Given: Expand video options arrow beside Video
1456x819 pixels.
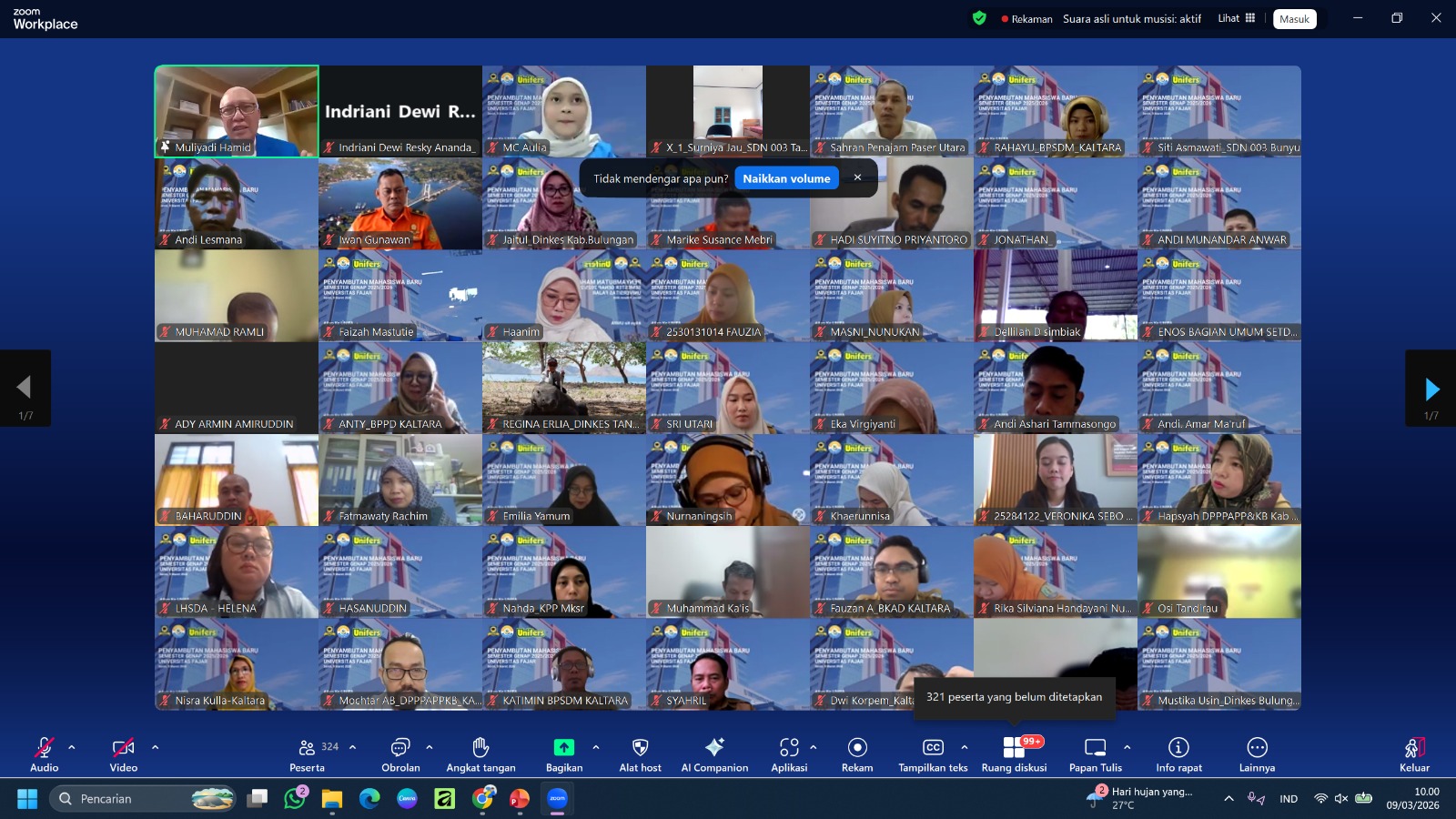Looking at the screenshot, I should pyautogui.click(x=155, y=747).
